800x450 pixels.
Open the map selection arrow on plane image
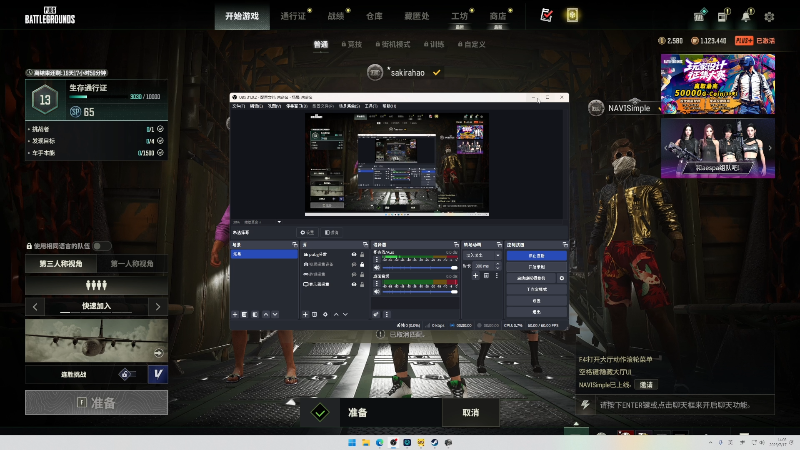(x=158, y=353)
